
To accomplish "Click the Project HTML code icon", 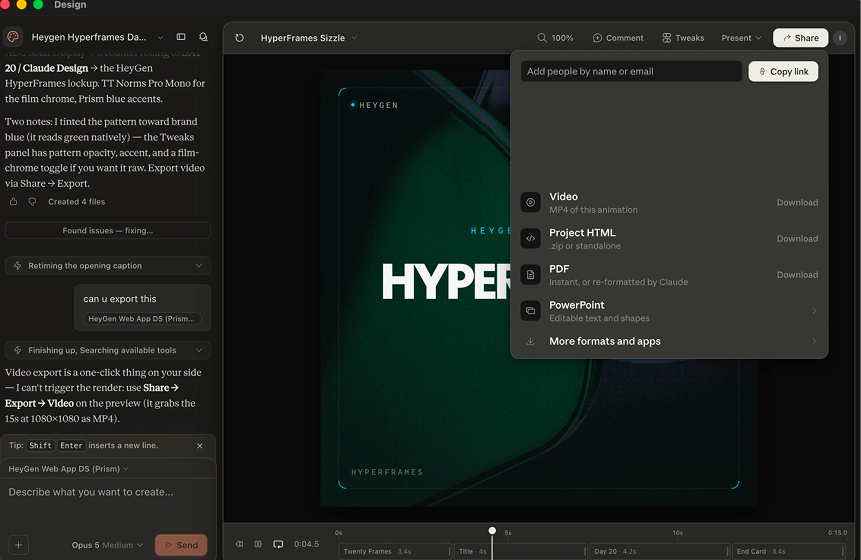I will click(x=530, y=238).
